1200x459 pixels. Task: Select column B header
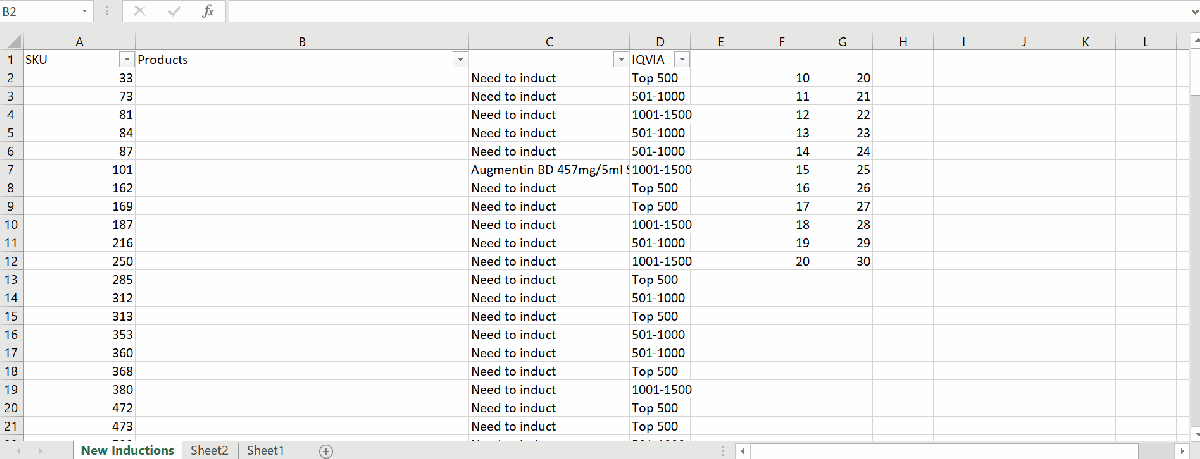coord(302,41)
